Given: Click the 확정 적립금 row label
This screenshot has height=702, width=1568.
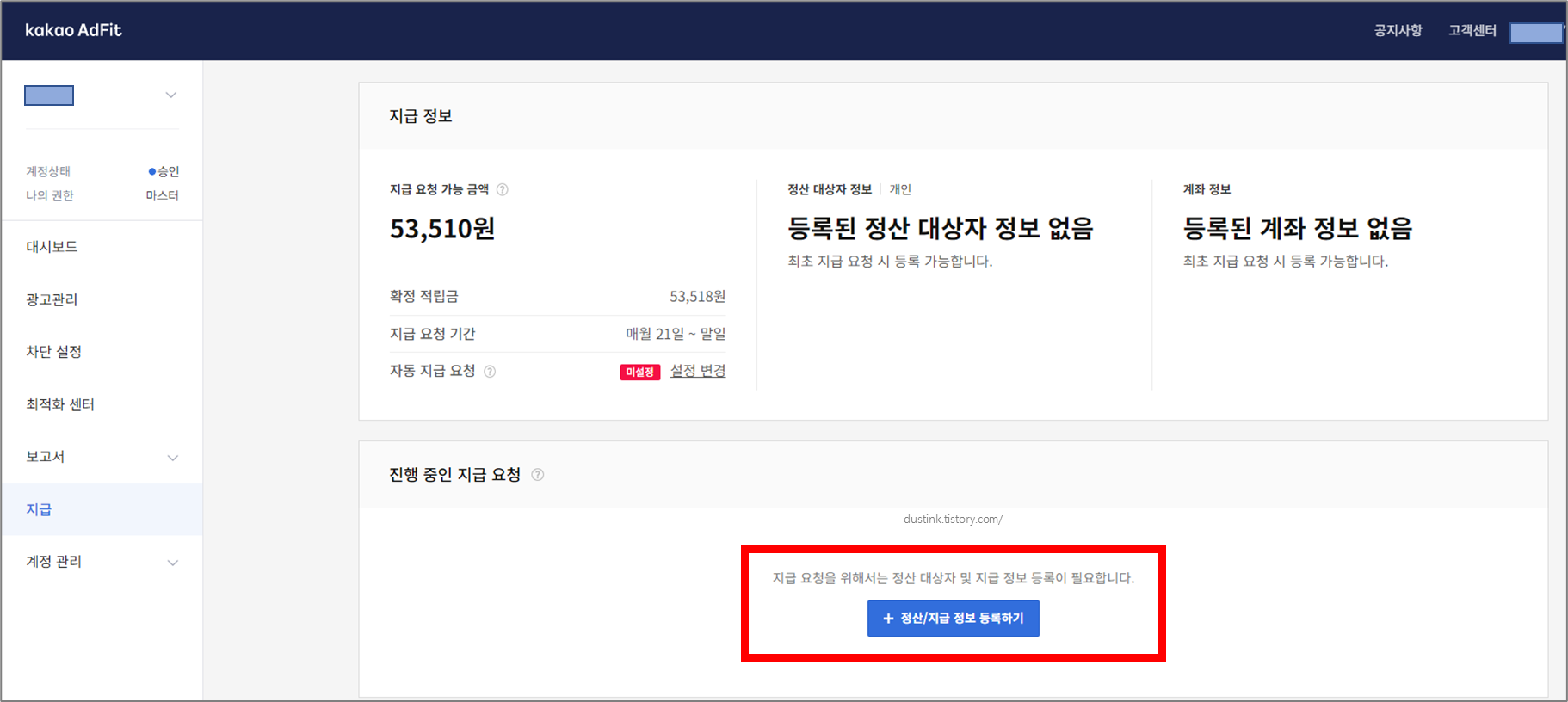Looking at the screenshot, I should coord(424,297).
